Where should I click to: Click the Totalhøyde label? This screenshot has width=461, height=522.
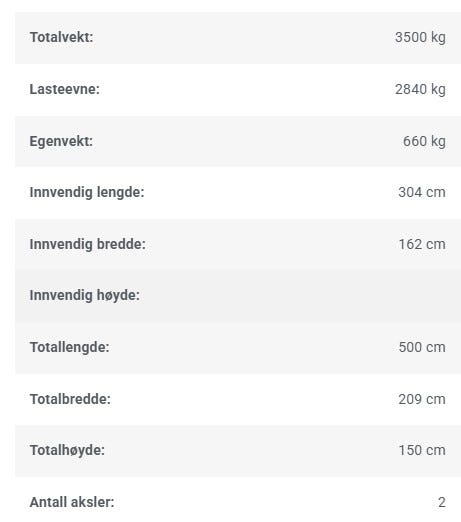tap(67, 450)
